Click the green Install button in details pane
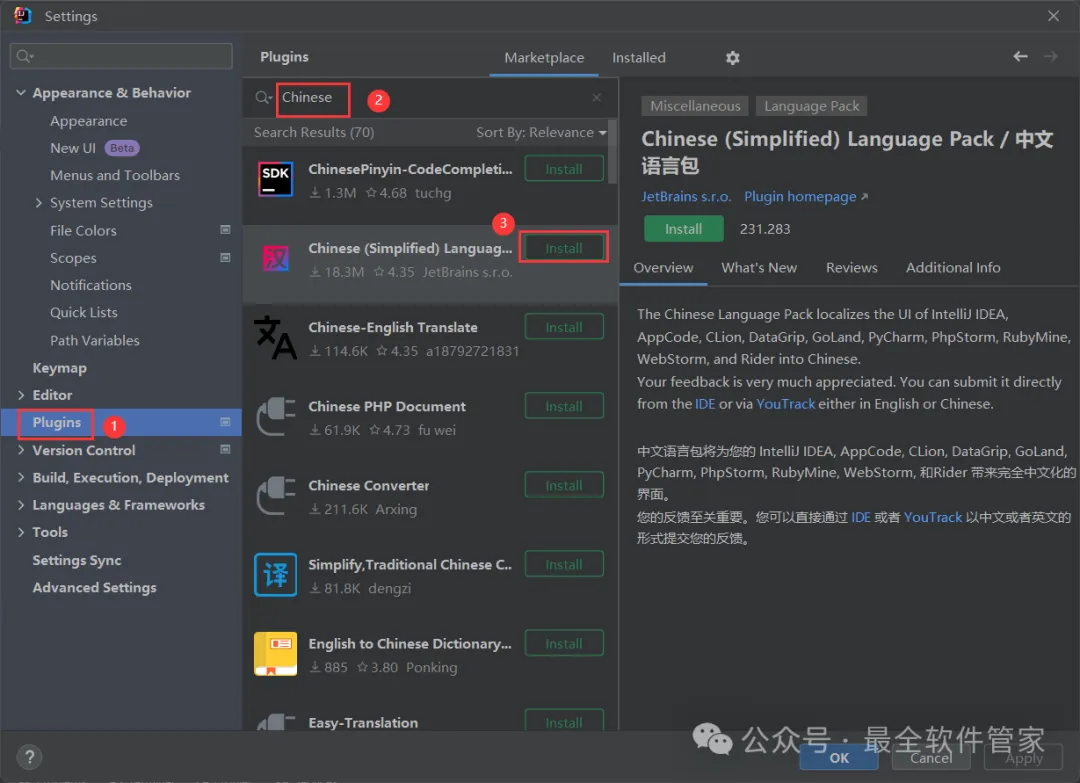This screenshot has height=783, width=1080. click(683, 229)
